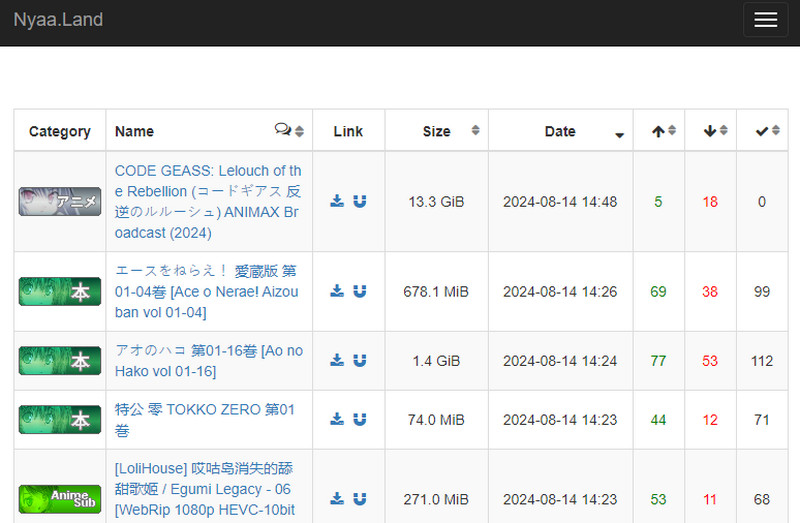Download torrent file for Ao no Hako
The image size is (800, 523).
coord(337,360)
